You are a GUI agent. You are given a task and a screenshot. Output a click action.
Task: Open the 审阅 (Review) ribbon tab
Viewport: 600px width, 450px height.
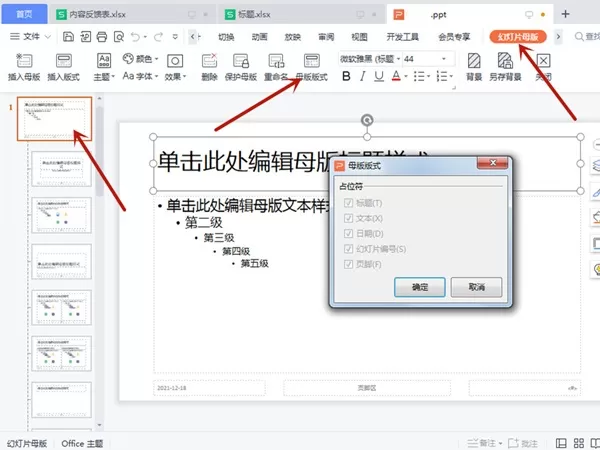(326, 37)
